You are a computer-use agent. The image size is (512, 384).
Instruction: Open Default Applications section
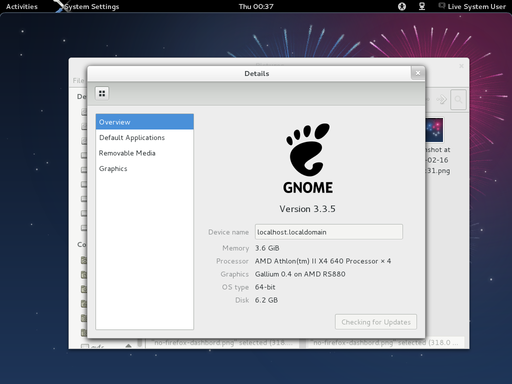click(145, 138)
